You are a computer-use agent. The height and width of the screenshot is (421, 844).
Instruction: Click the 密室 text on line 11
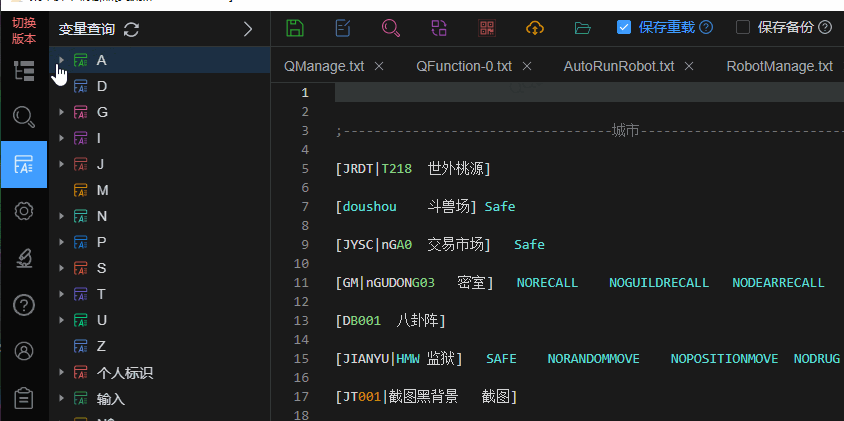pos(472,283)
